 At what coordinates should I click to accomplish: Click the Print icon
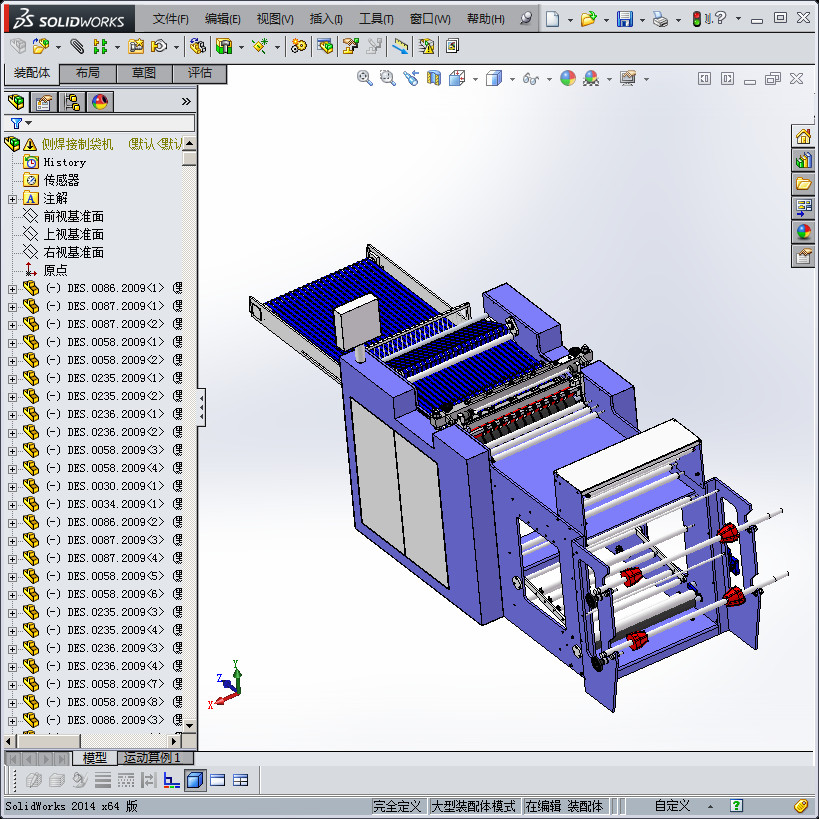click(661, 20)
